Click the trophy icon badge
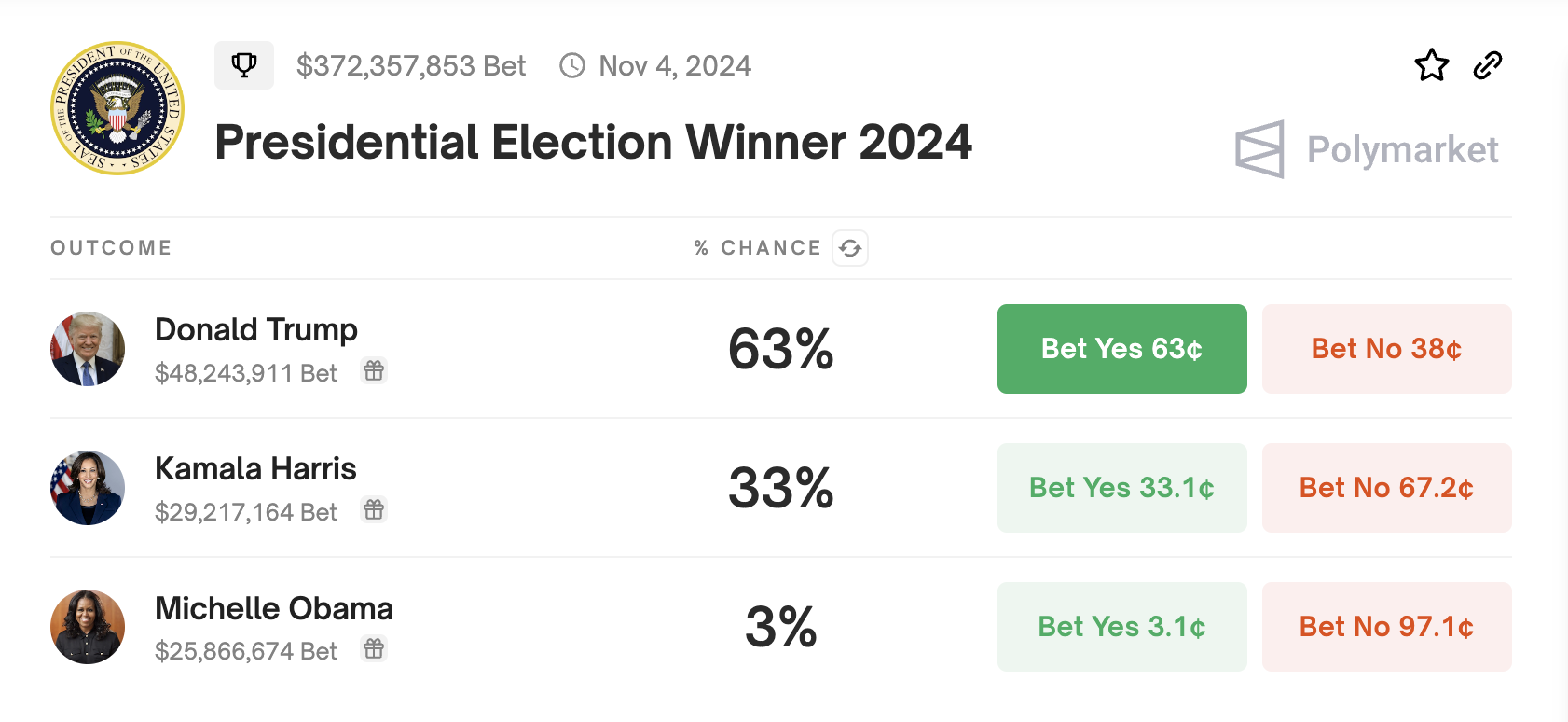 pyautogui.click(x=244, y=65)
